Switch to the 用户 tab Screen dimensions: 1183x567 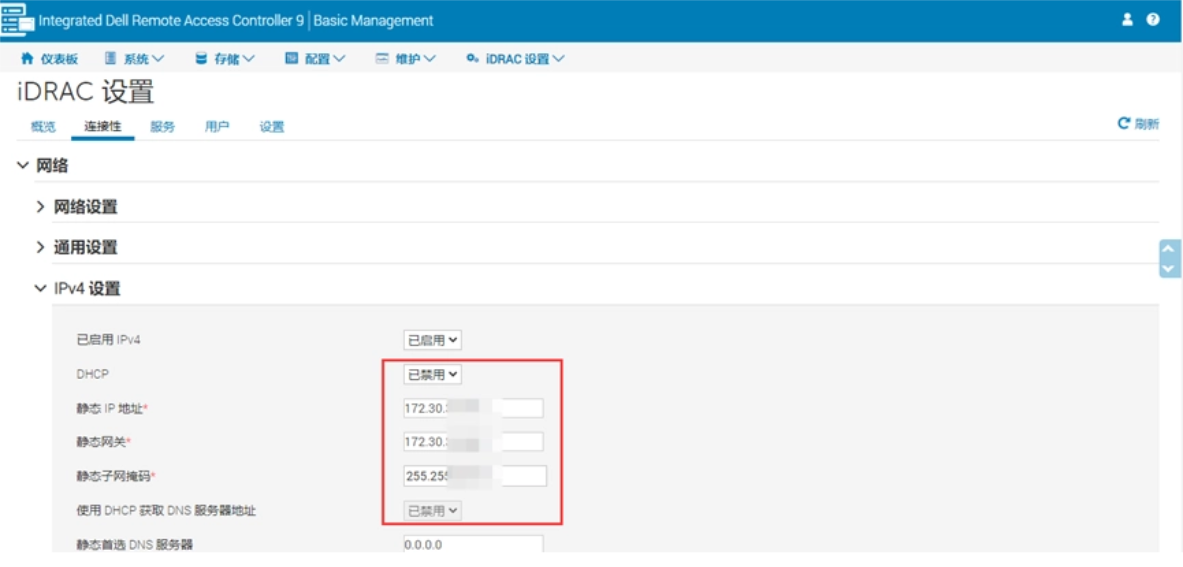click(217, 127)
